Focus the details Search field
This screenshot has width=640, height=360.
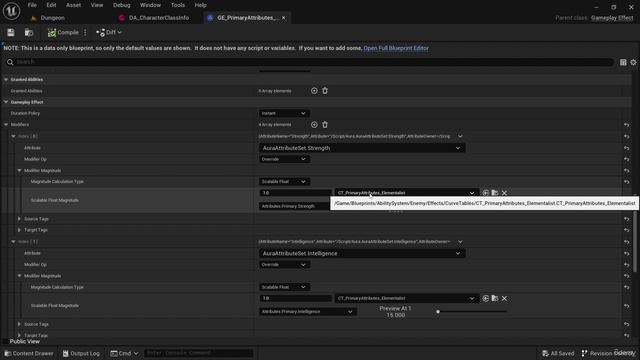[309, 62]
